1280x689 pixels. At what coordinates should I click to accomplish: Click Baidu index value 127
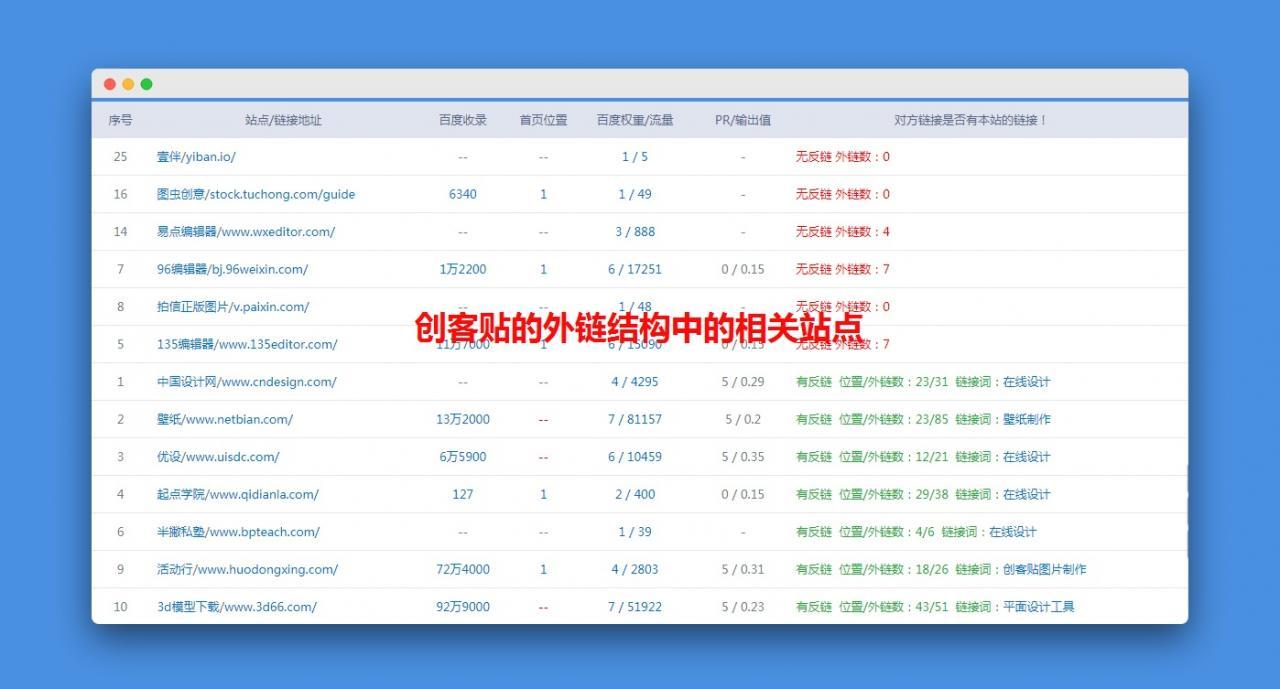coord(463,494)
